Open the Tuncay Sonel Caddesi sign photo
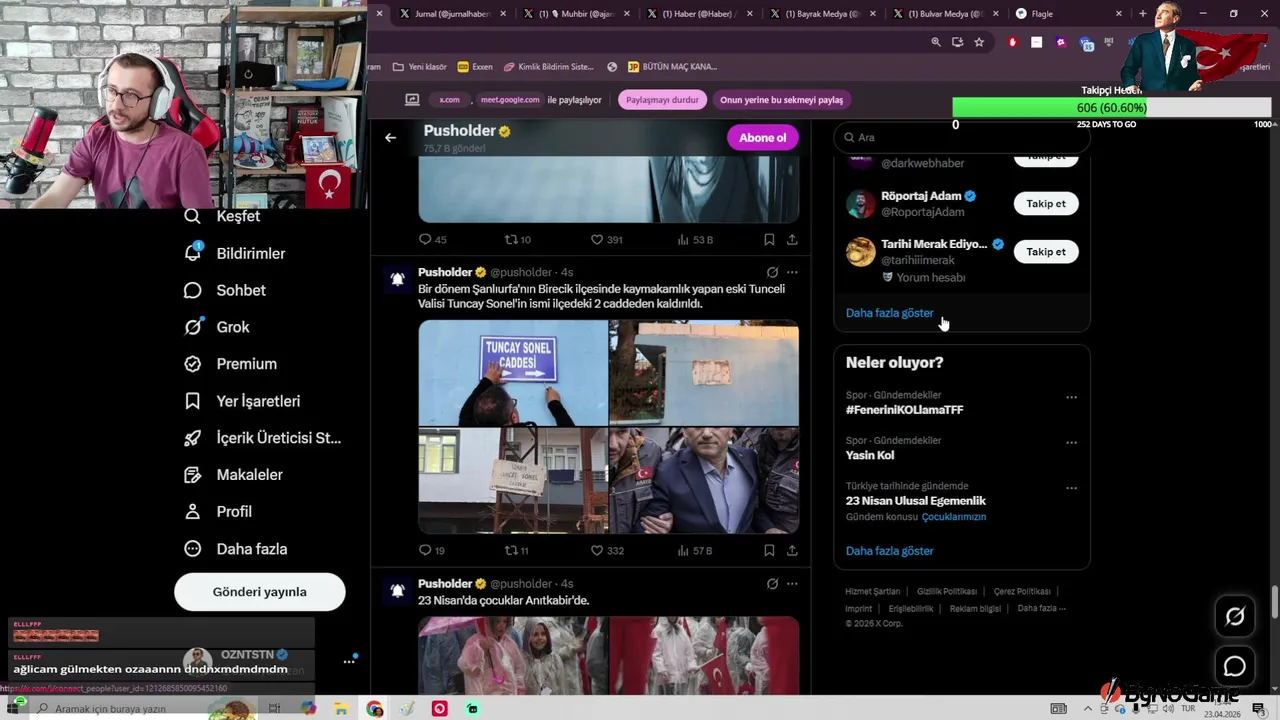This screenshot has width=1280, height=720. pyautogui.click(x=513, y=373)
